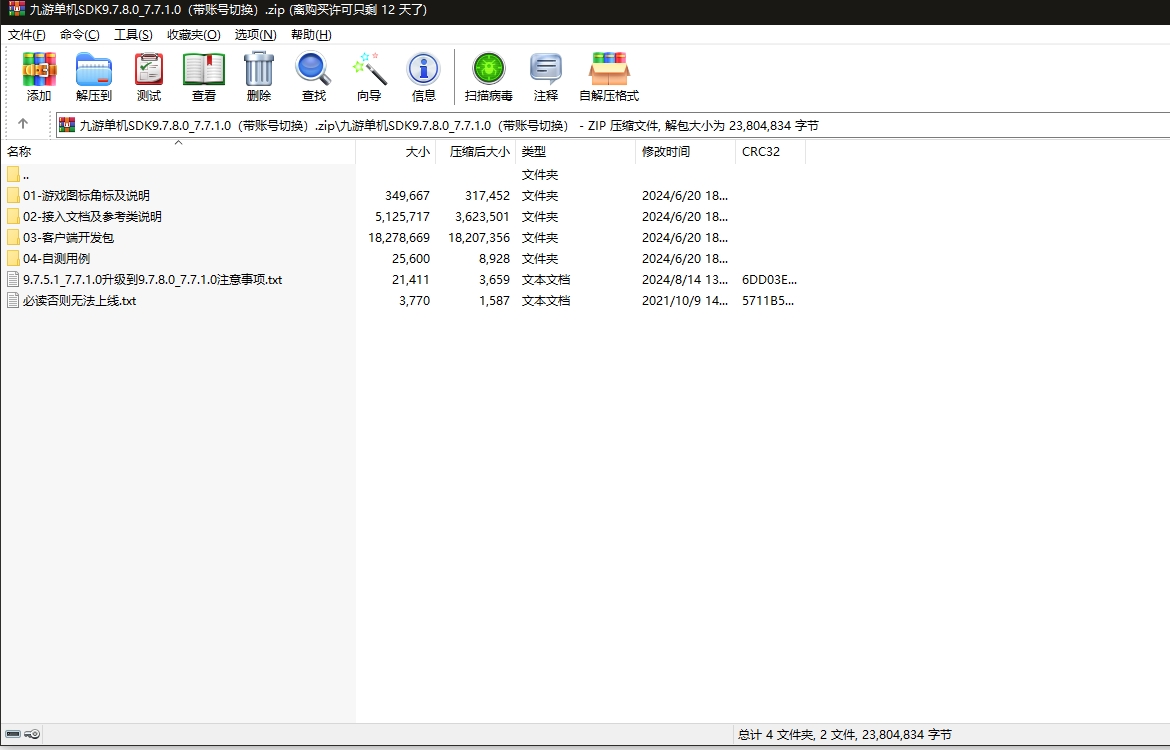Run 测试 (Test) on the archive

click(149, 76)
